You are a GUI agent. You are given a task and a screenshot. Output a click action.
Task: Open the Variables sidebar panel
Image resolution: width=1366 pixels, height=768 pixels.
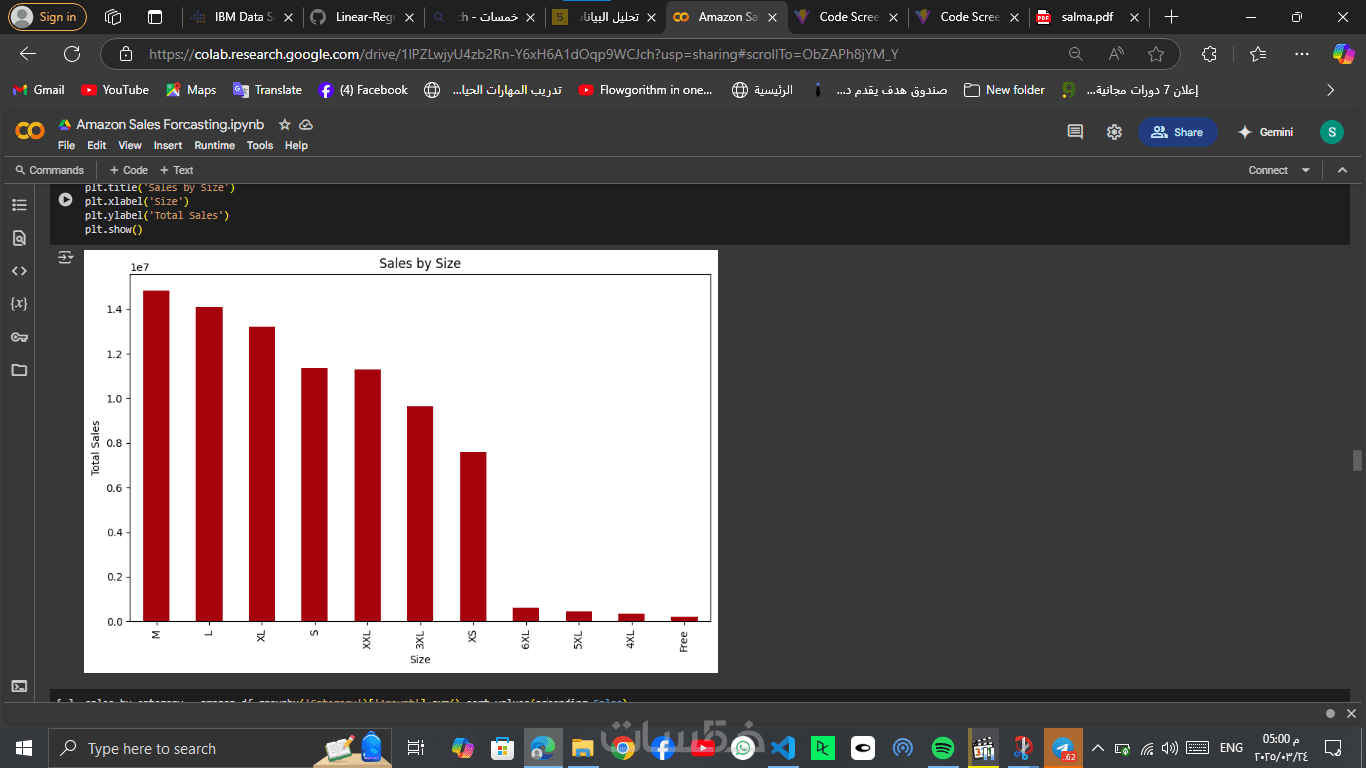tap(19, 304)
